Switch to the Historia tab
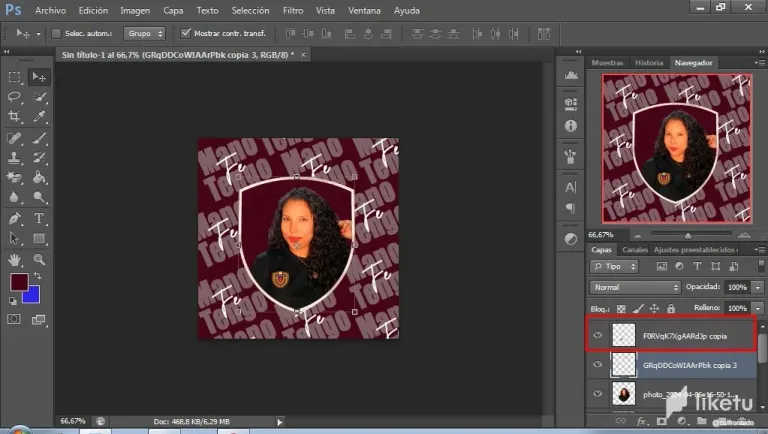This screenshot has width=768, height=434. [x=649, y=63]
